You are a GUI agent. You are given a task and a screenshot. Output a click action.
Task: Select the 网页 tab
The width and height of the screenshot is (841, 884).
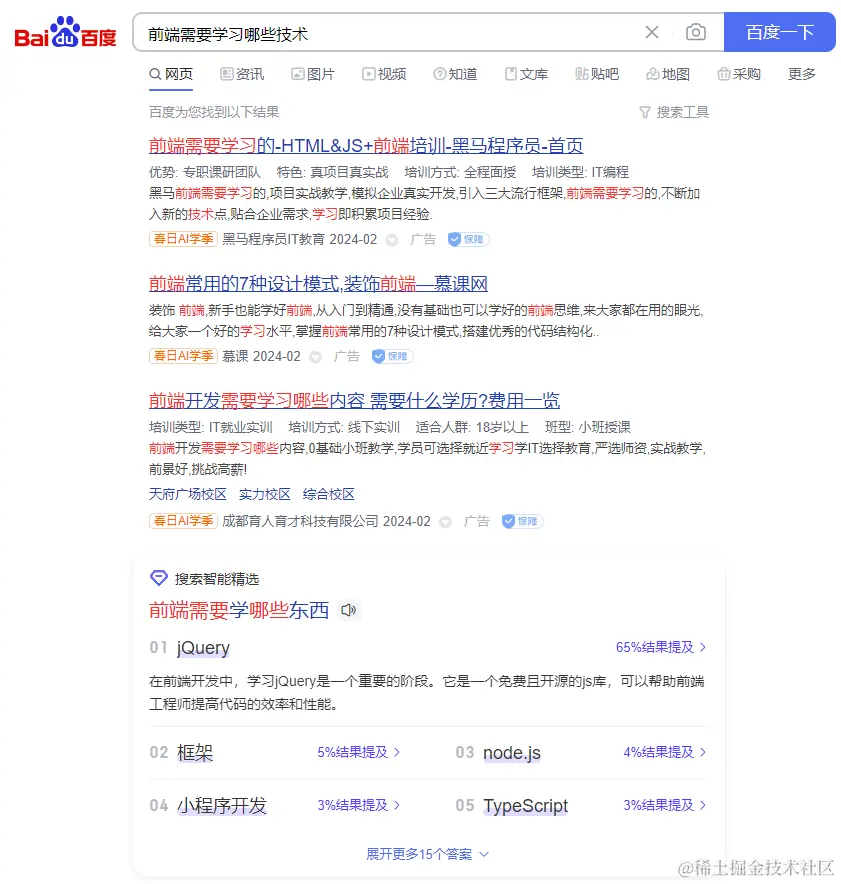[171, 74]
